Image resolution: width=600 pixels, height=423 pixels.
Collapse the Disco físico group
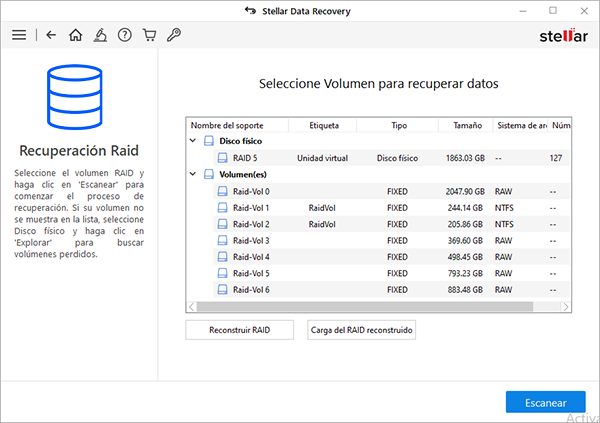click(x=195, y=142)
